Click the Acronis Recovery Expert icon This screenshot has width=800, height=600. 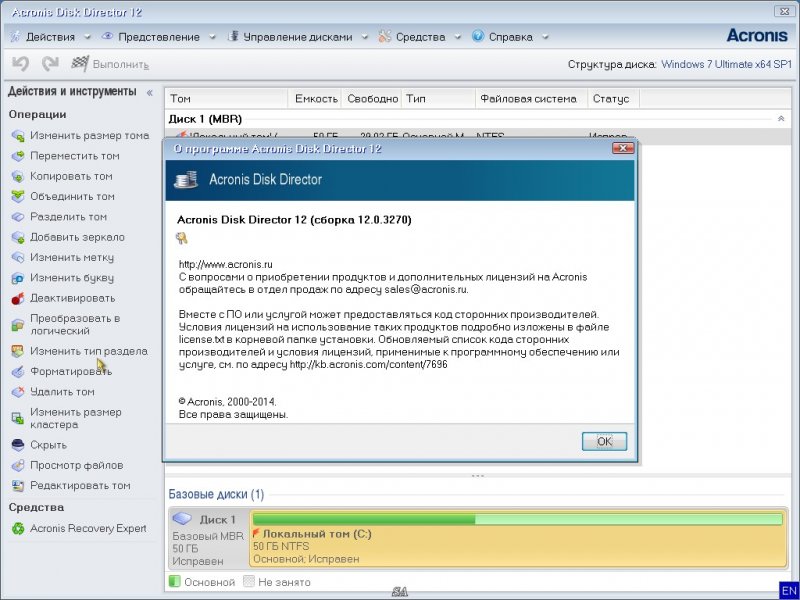pyautogui.click(x=18, y=529)
